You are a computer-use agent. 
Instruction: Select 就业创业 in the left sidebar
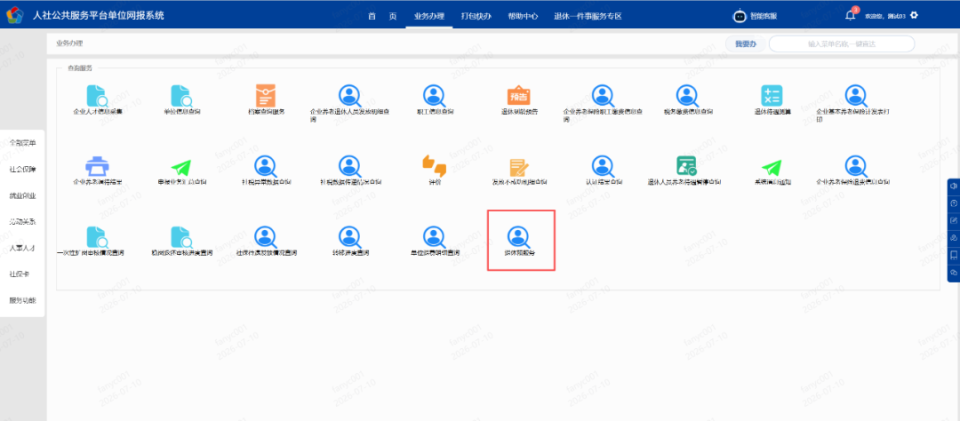22,196
